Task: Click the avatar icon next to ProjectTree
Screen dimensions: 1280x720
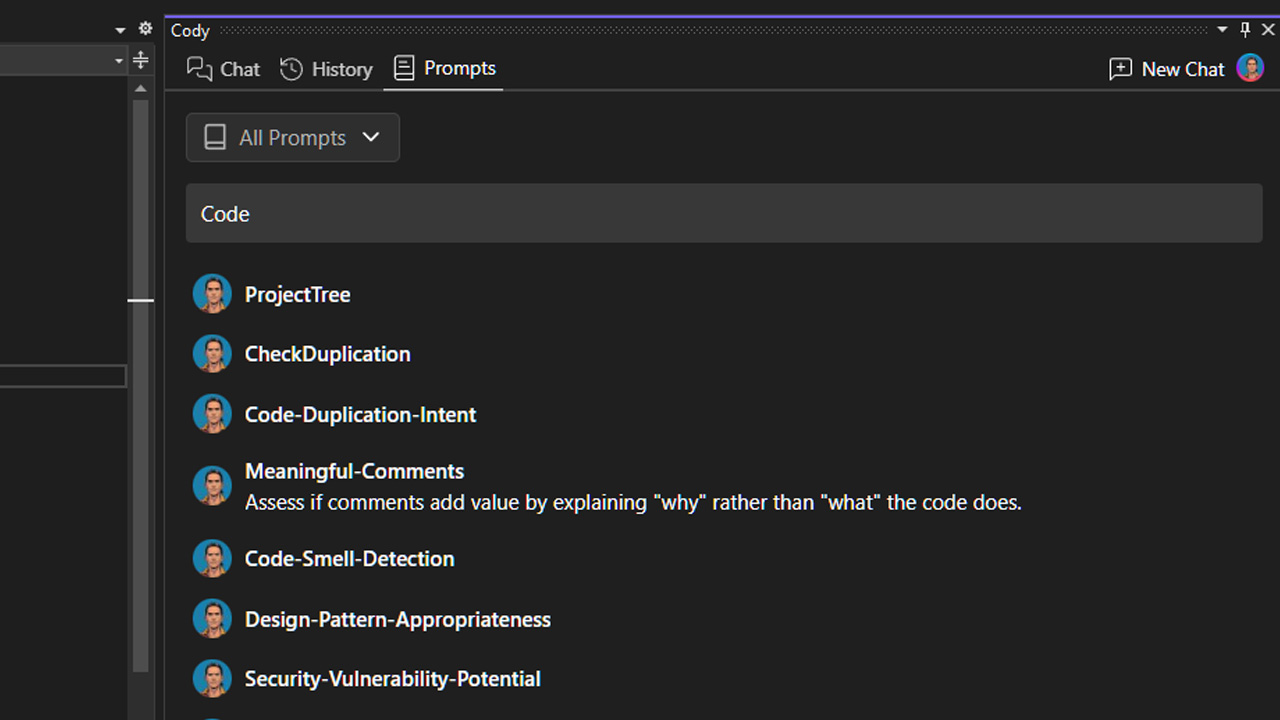Action: coord(212,294)
